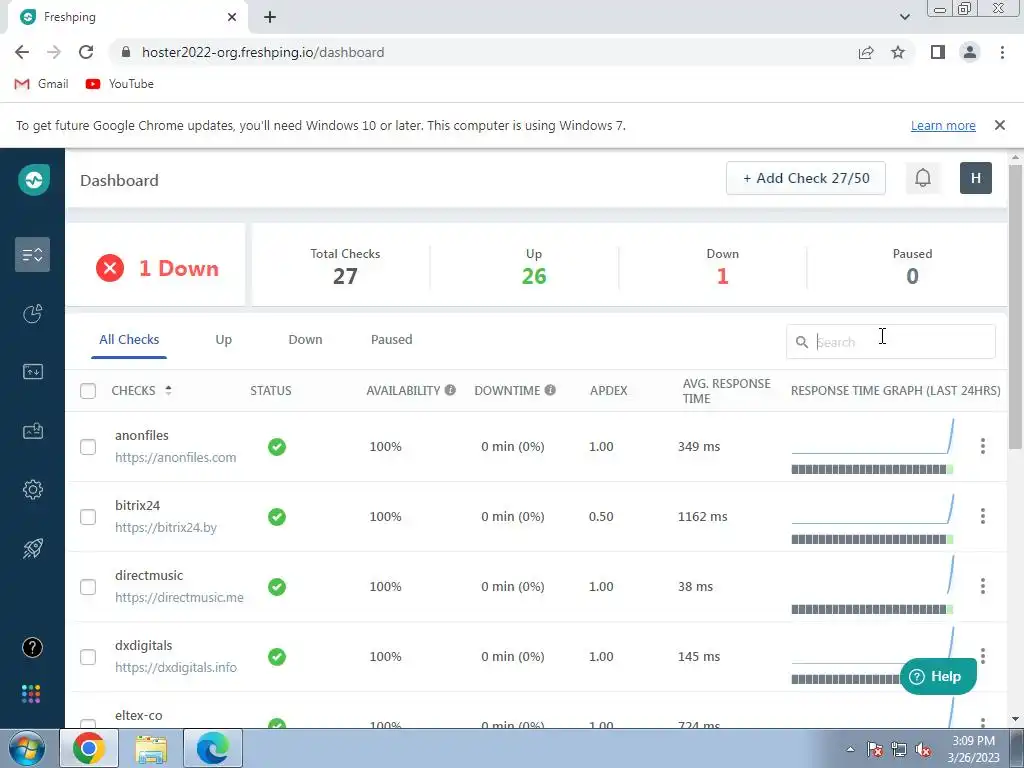Open the reports pie chart sidebar icon
The image size is (1024, 768).
point(33,314)
